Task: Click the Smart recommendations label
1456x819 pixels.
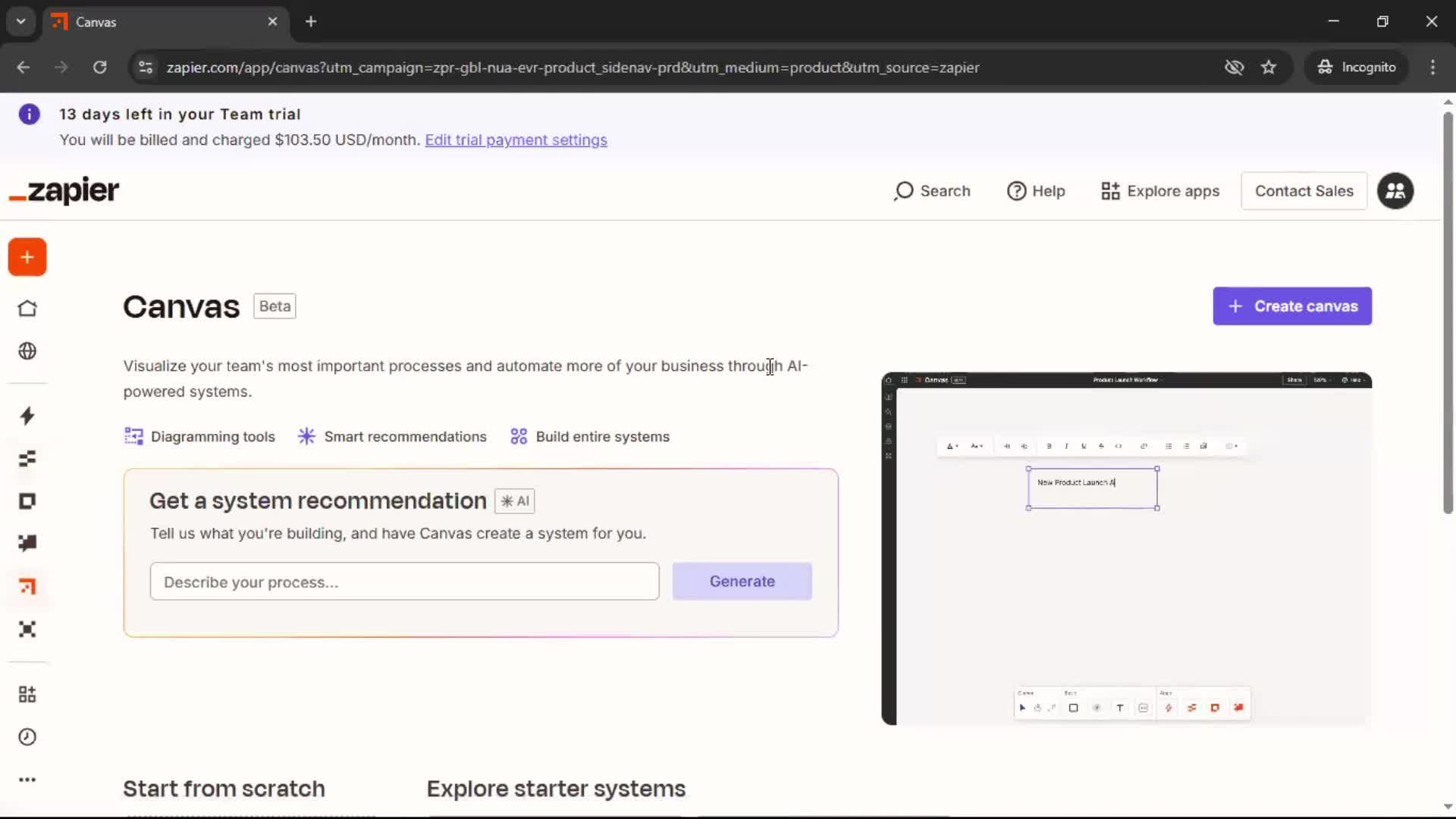Action: tap(392, 437)
